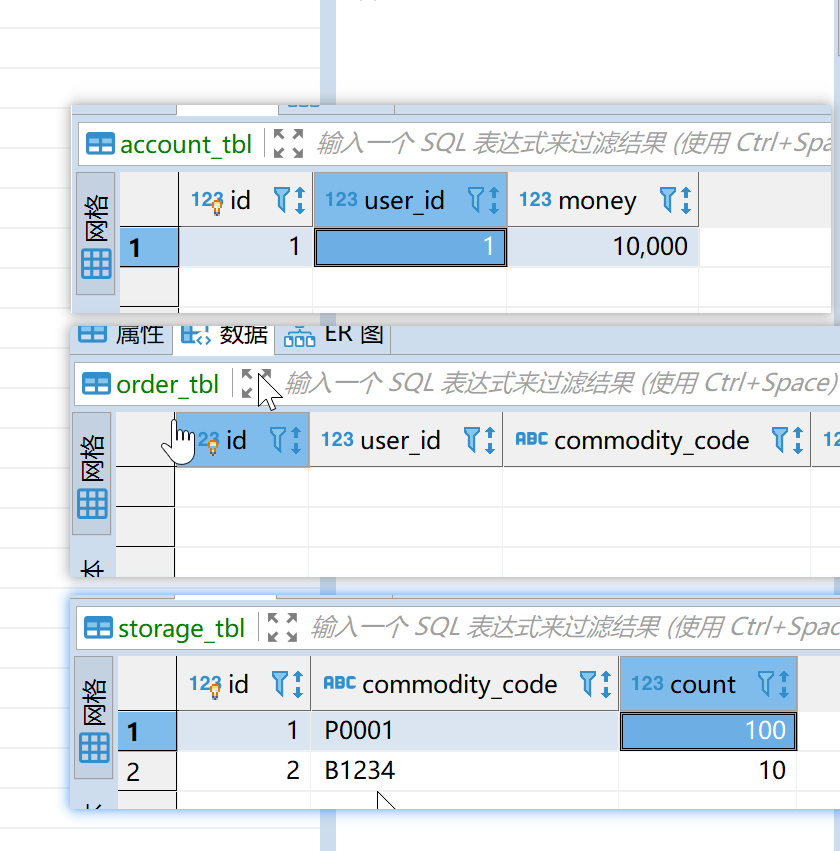This screenshot has height=851, width=840.
Task: Click the storage_tbl table name link
Action: (181, 629)
